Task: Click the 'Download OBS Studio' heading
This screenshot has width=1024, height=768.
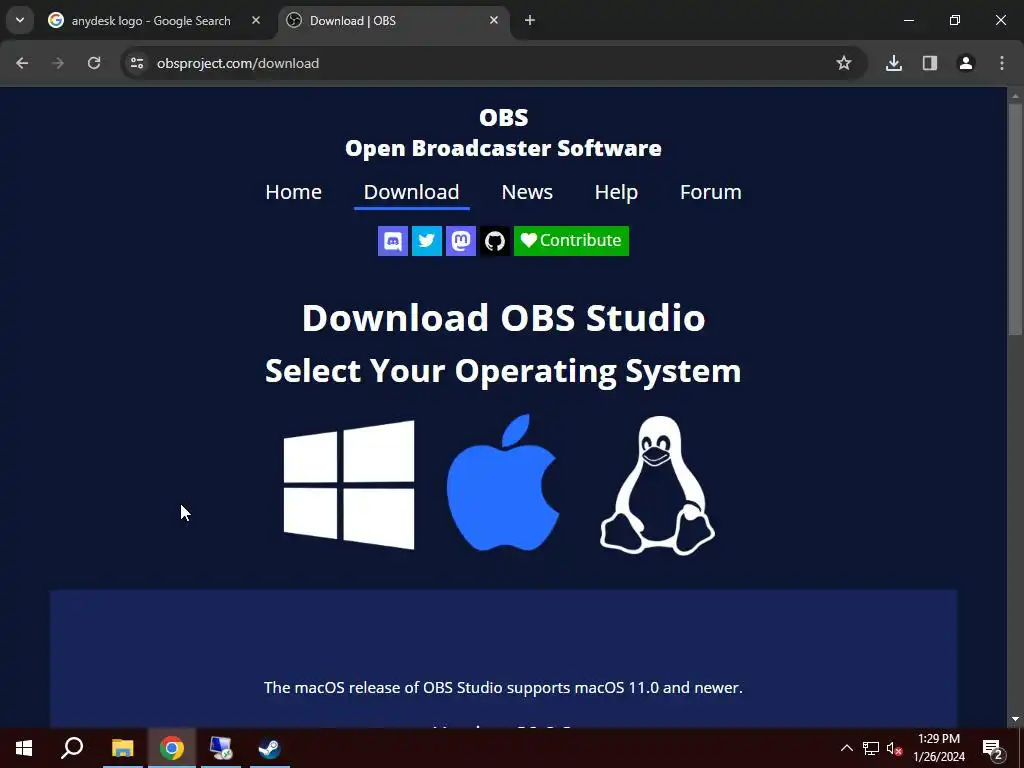Action: (504, 318)
